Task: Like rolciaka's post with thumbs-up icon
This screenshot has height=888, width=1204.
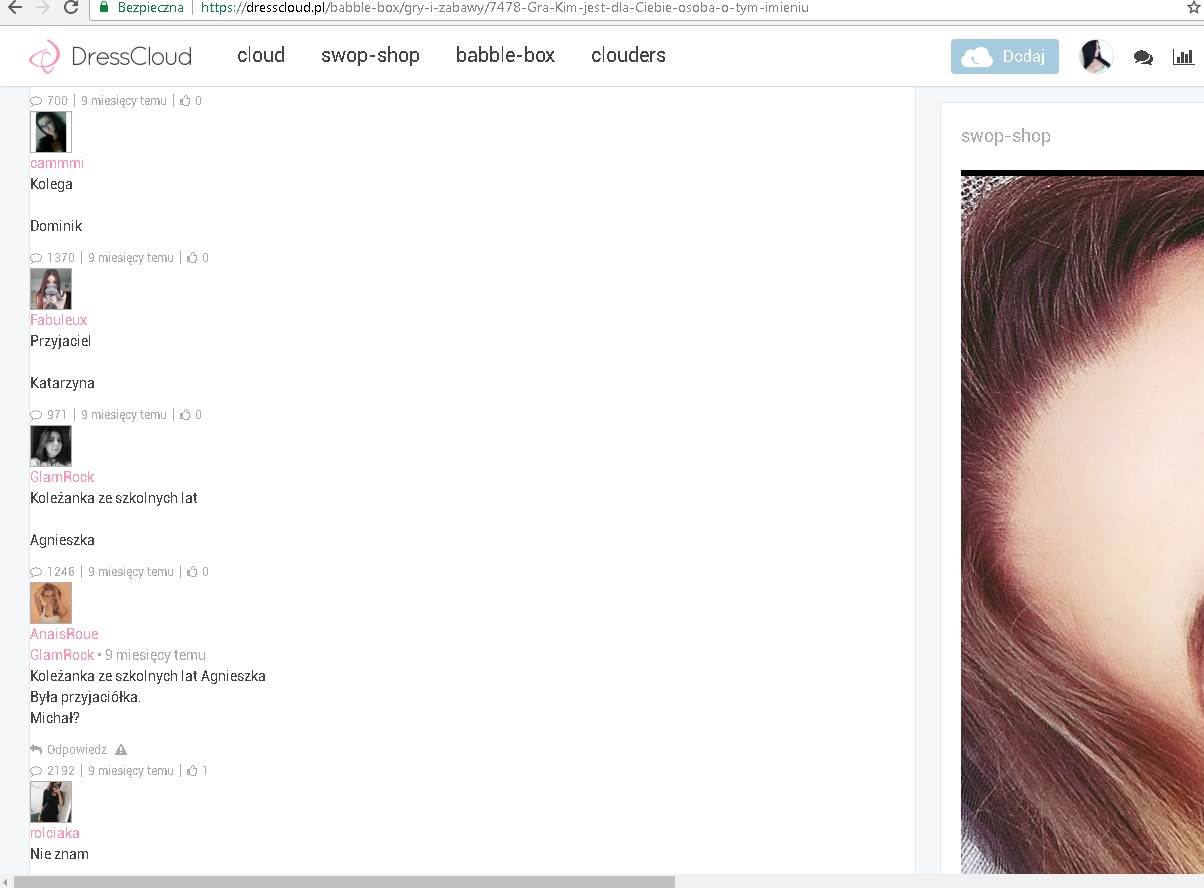Action: [192, 771]
